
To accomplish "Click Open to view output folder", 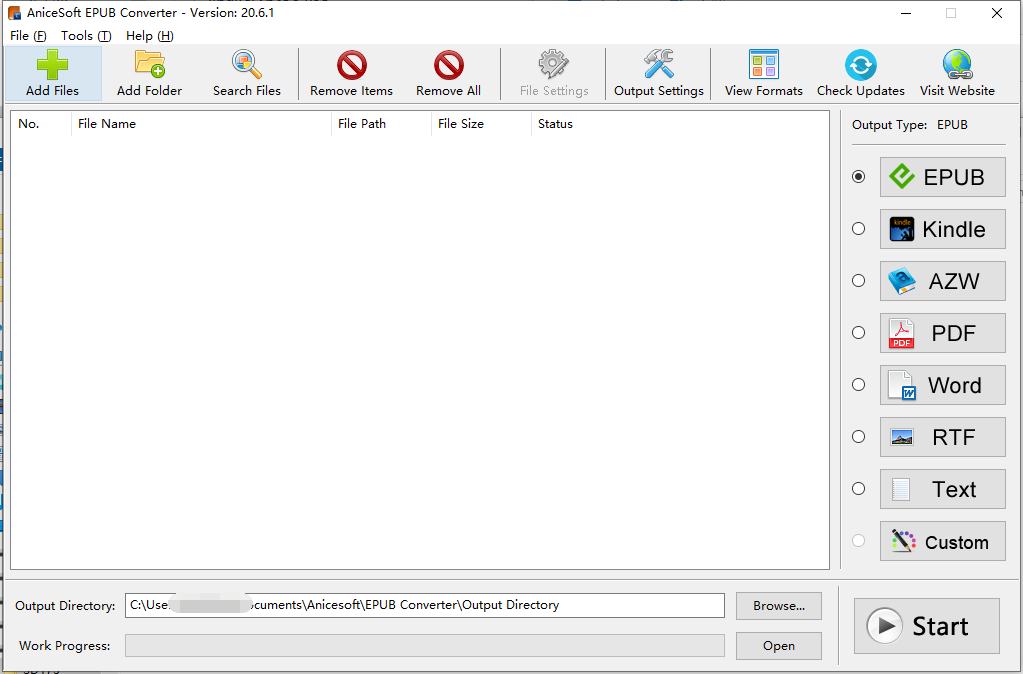I will point(779,646).
